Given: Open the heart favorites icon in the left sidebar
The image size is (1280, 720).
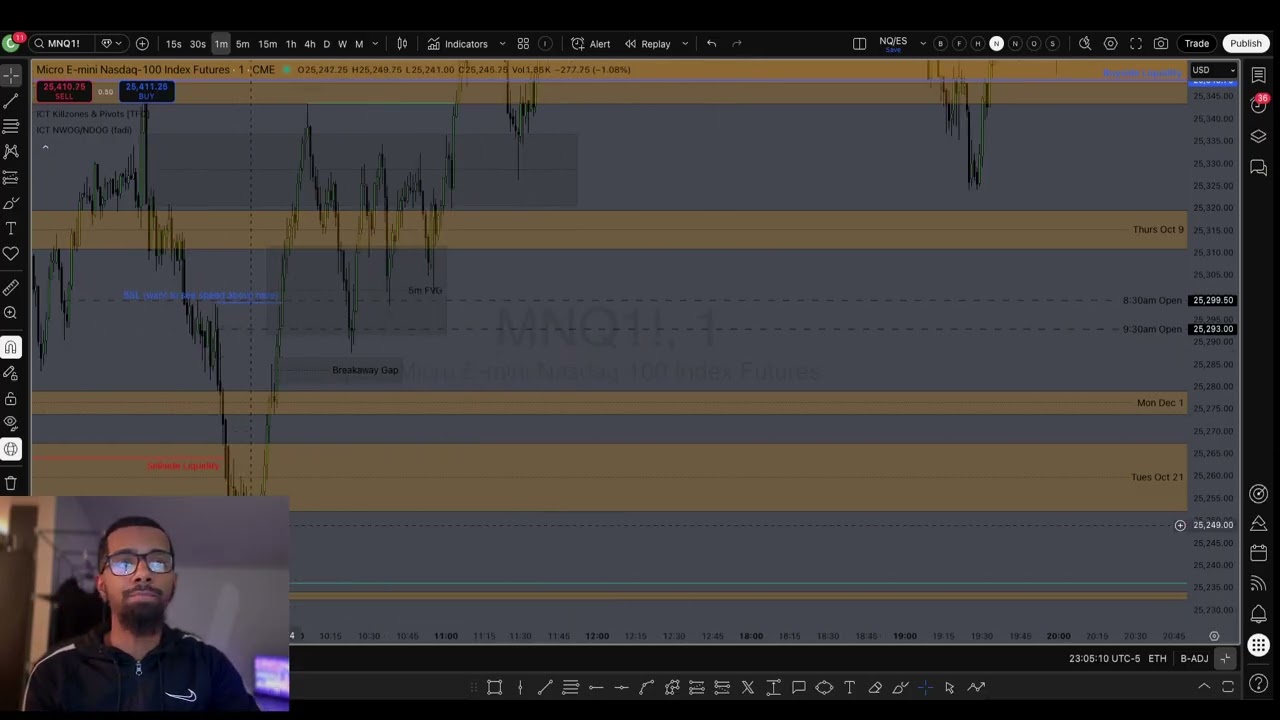Looking at the screenshot, I should click(11, 254).
